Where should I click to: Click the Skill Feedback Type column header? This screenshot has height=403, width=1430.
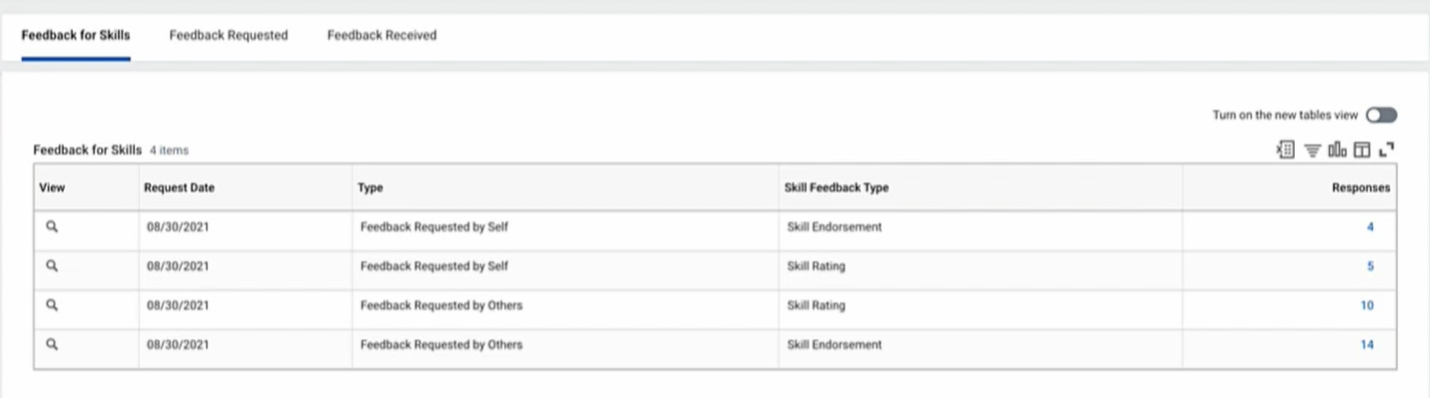click(x=837, y=187)
